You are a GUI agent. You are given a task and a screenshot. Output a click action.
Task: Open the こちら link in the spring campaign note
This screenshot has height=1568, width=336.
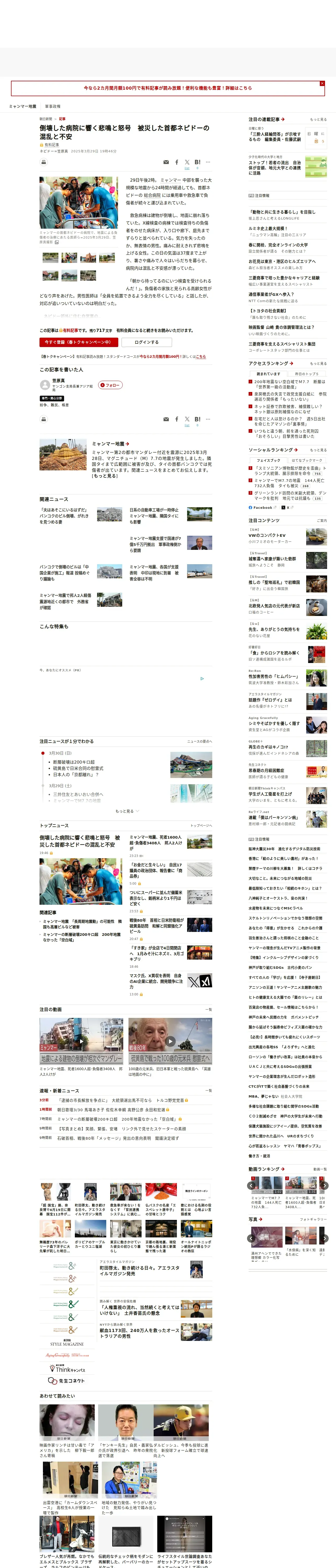coord(201,357)
